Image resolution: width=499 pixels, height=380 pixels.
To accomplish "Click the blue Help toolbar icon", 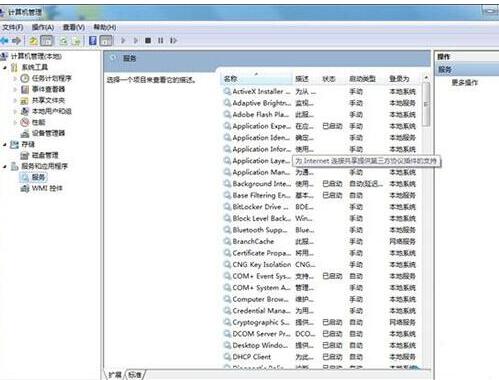I will (93, 41).
